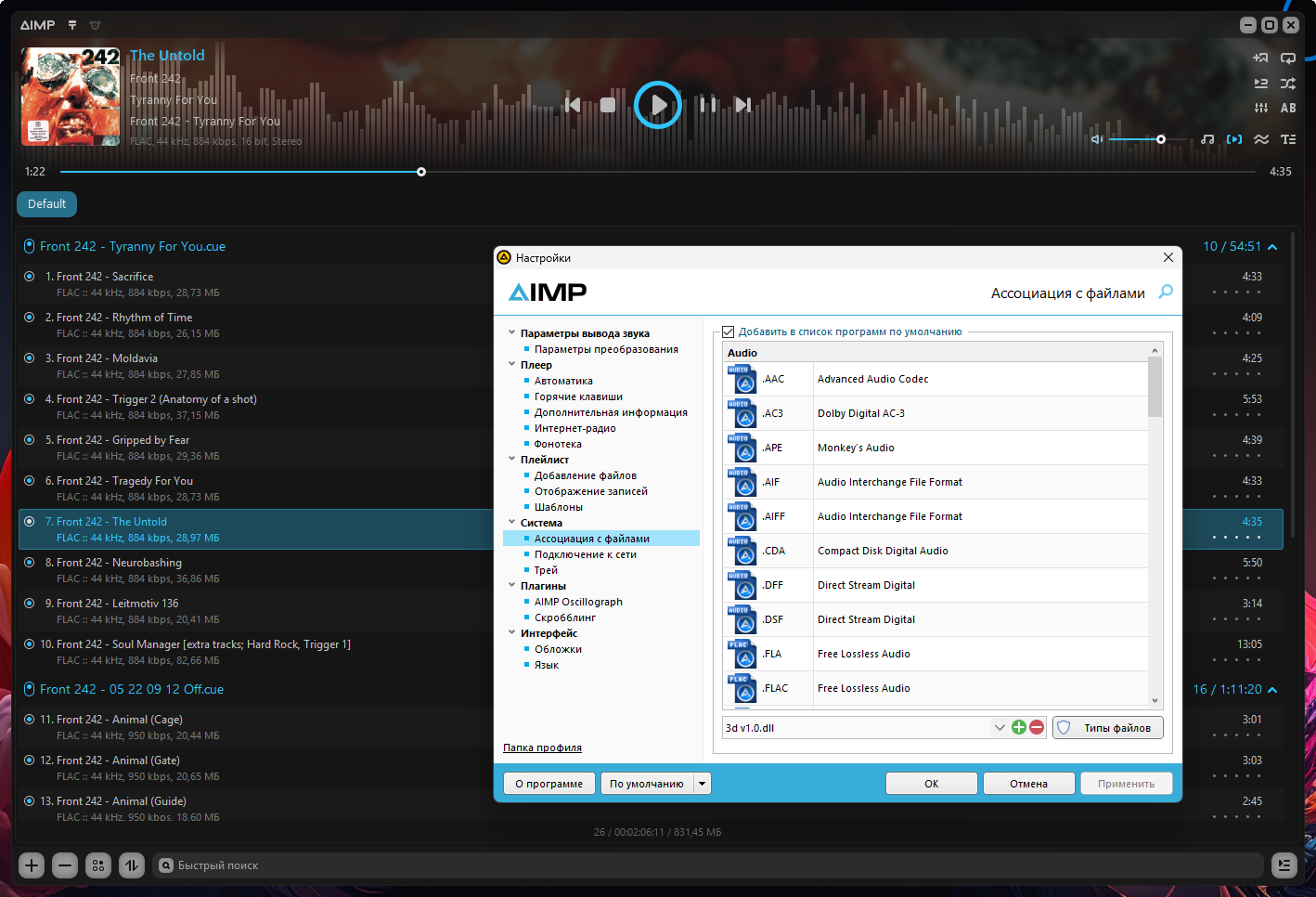
Task: Open the 'По умолчанию' dropdown arrow
Action: pos(703,784)
